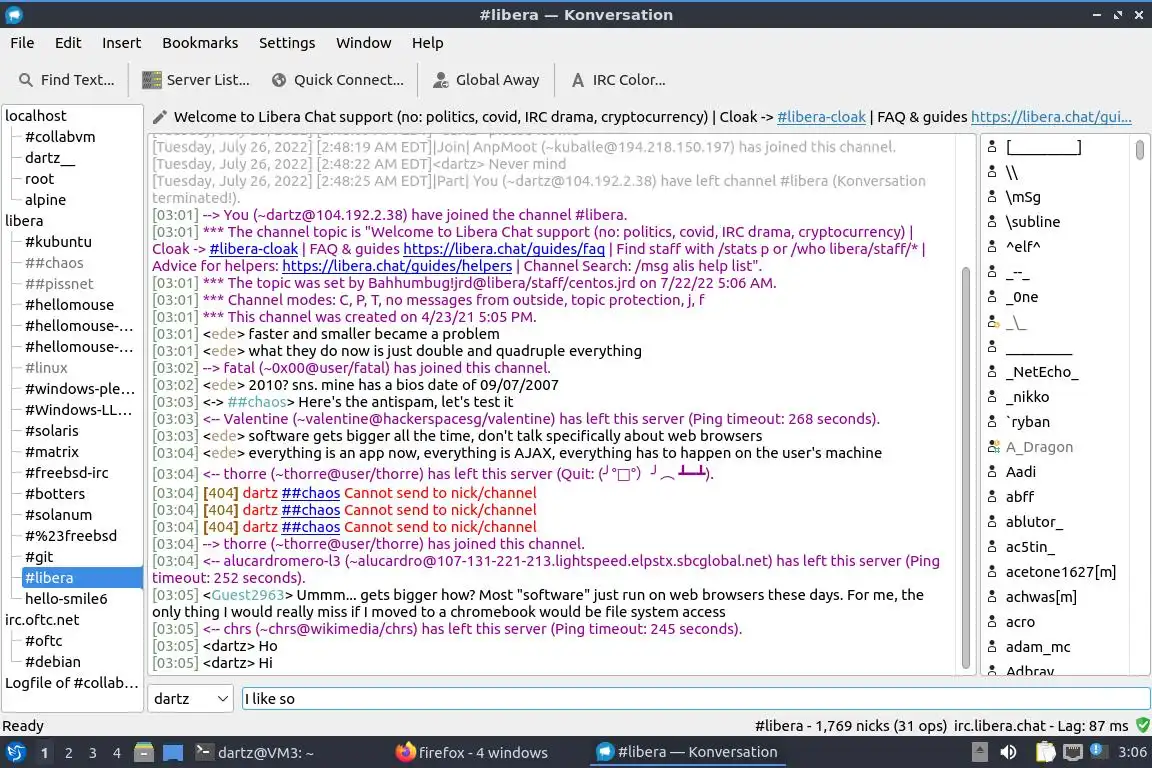The width and height of the screenshot is (1152, 768).
Task: Open Logfile of #collab... tab
Action: coord(71,683)
